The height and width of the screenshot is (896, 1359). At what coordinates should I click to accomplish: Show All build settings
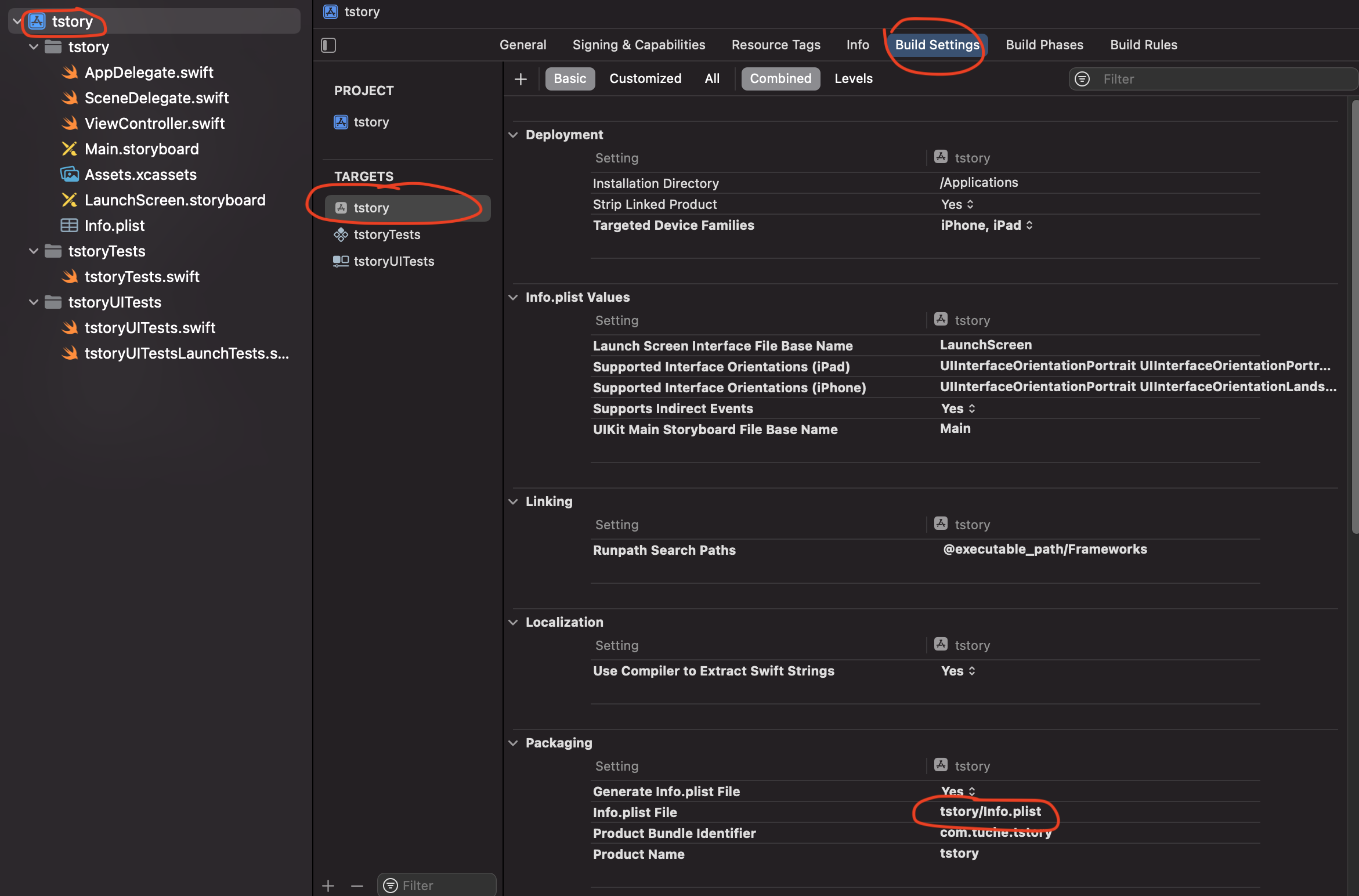[x=712, y=79]
